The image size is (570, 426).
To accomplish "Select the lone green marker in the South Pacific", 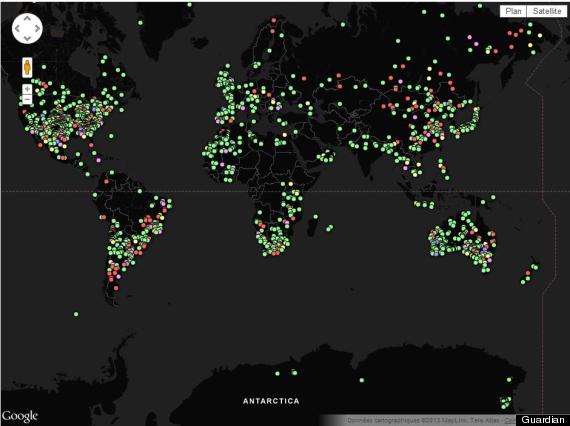I will (76, 314).
